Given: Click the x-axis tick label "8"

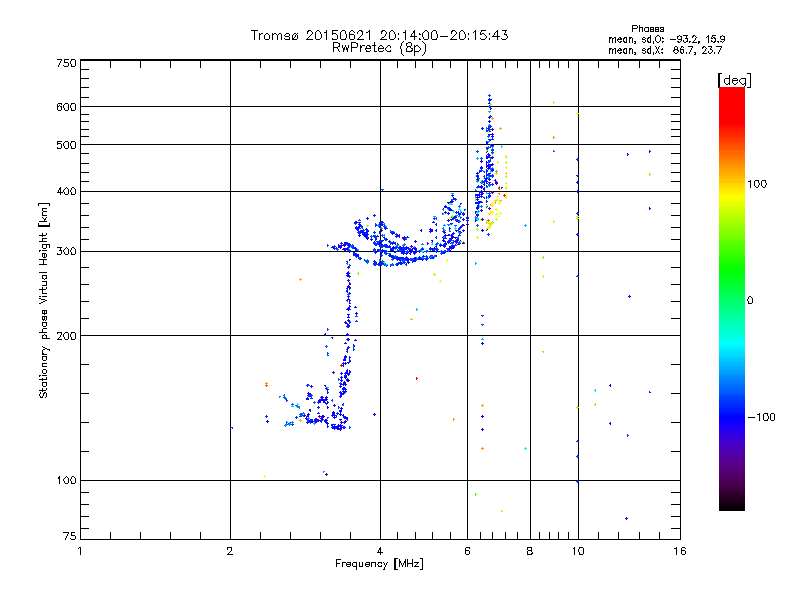Looking at the screenshot, I should (530, 551).
